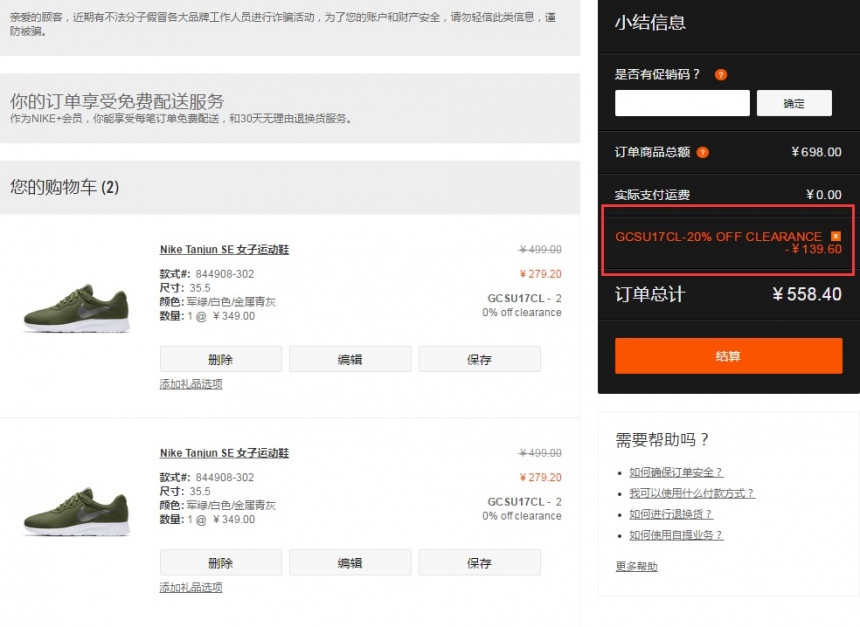Click the 小结信息 summary heading
The height and width of the screenshot is (627, 860).
pyautogui.click(x=650, y=22)
